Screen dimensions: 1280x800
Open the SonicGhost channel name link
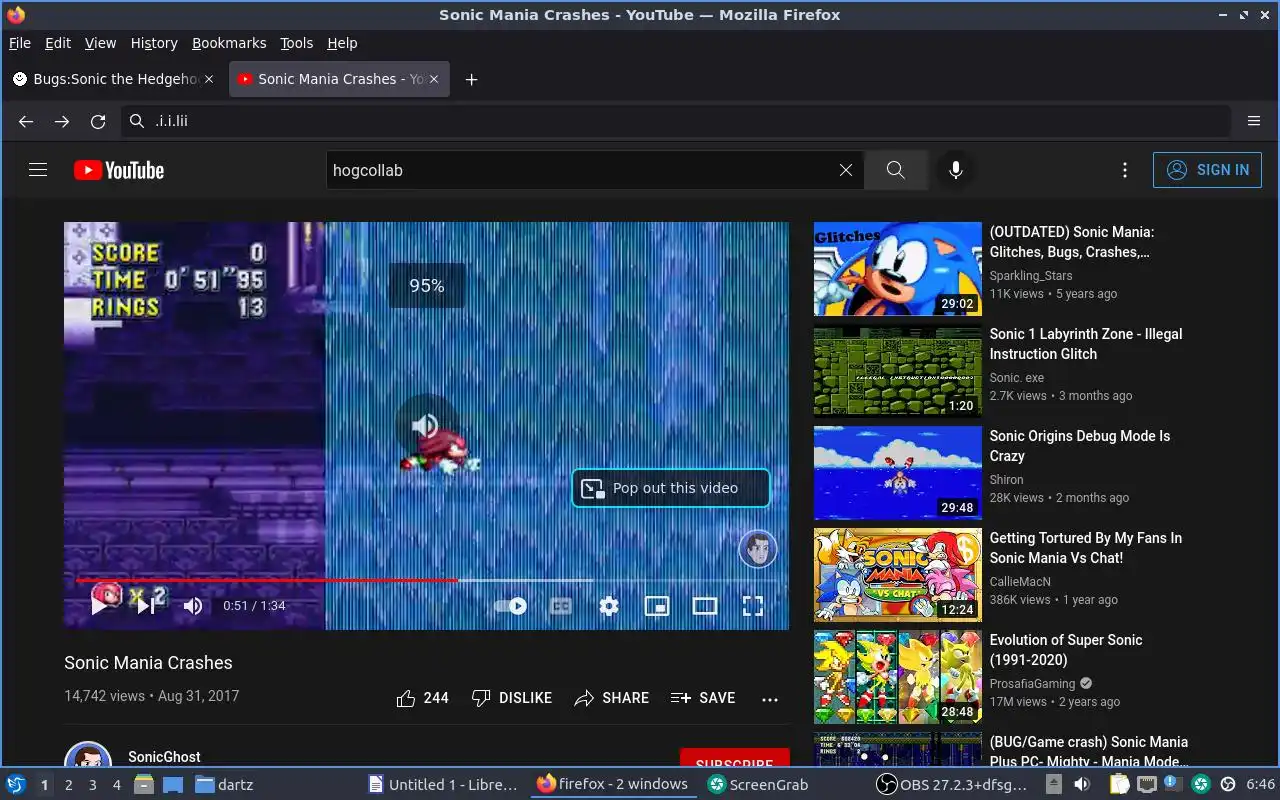click(x=164, y=757)
